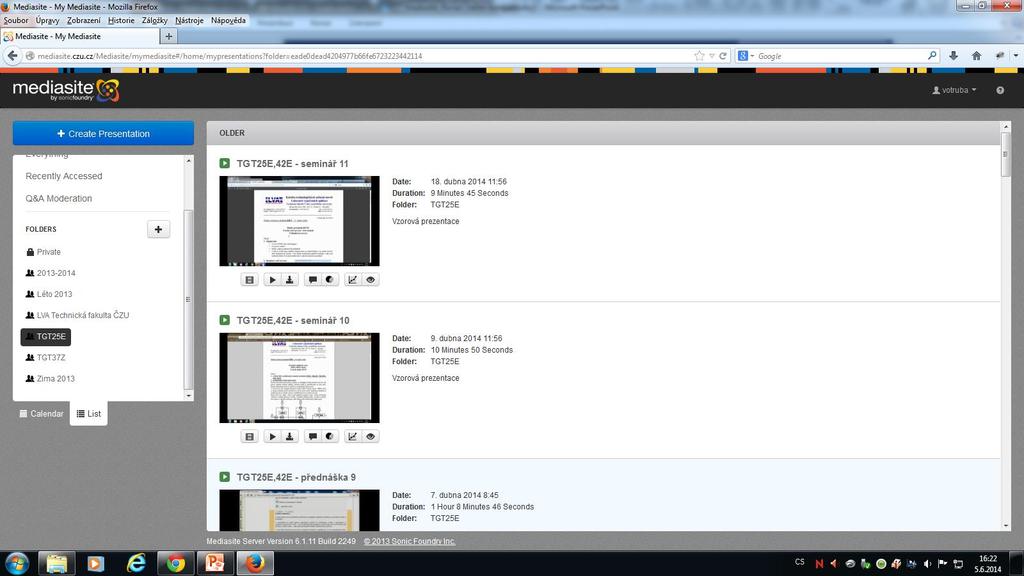Click the 2013 Sonic Foundry Inc. link
Screen dimensions: 1024x576
click(409, 541)
